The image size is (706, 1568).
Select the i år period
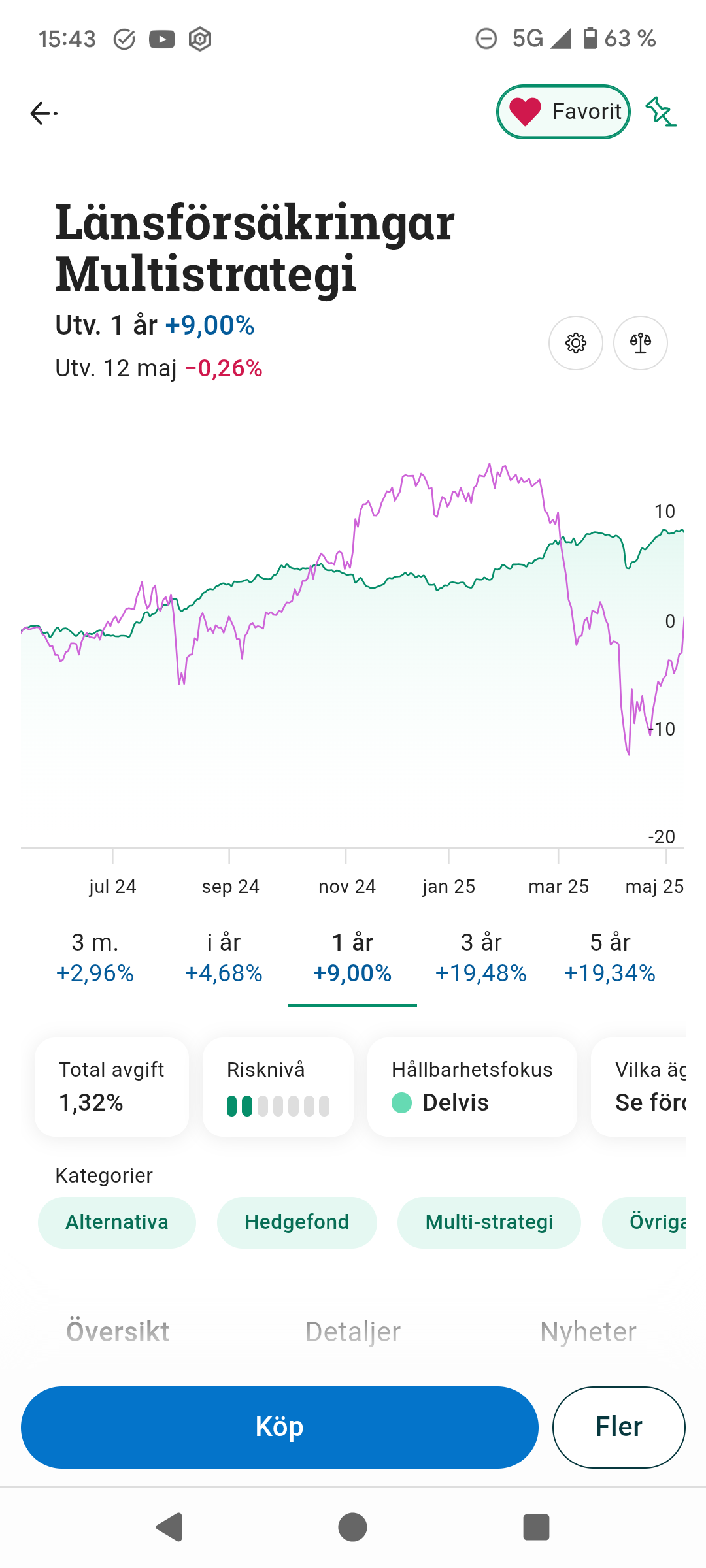(x=224, y=958)
